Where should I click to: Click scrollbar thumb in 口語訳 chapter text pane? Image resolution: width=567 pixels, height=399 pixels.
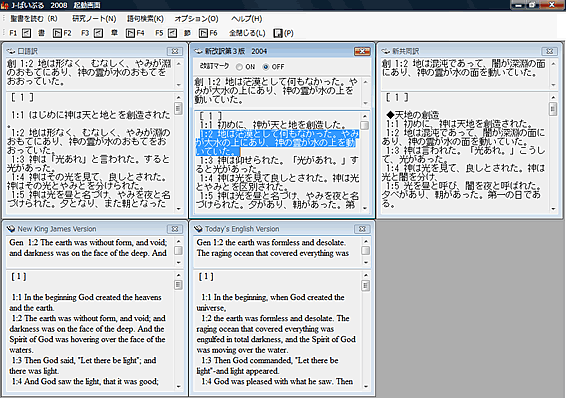tap(178, 108)
